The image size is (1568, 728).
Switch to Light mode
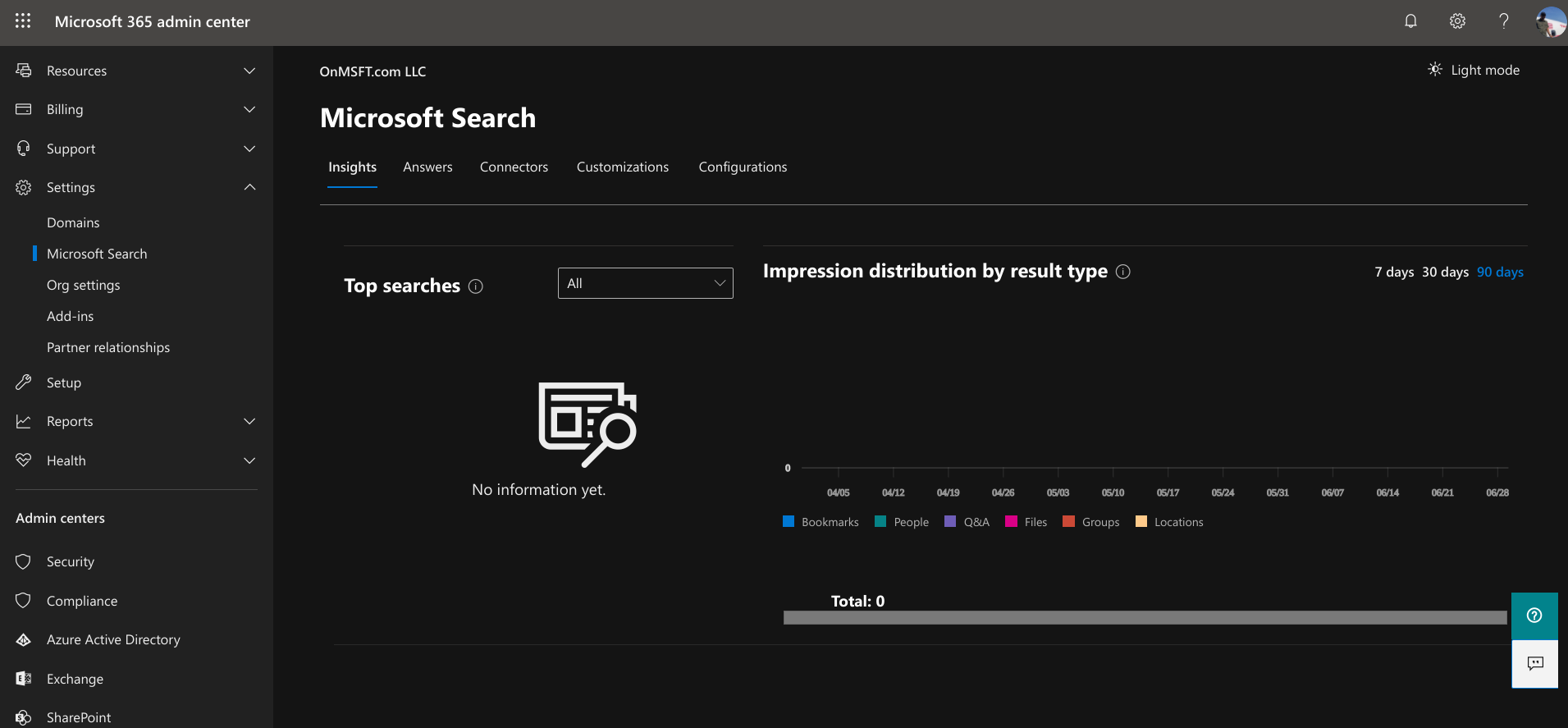(x=1474, y=71)
